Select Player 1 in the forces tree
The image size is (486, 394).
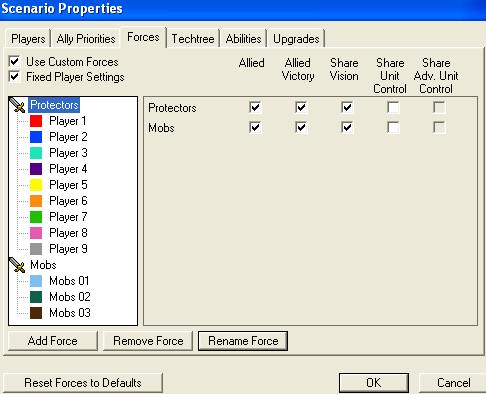point(68,121)
